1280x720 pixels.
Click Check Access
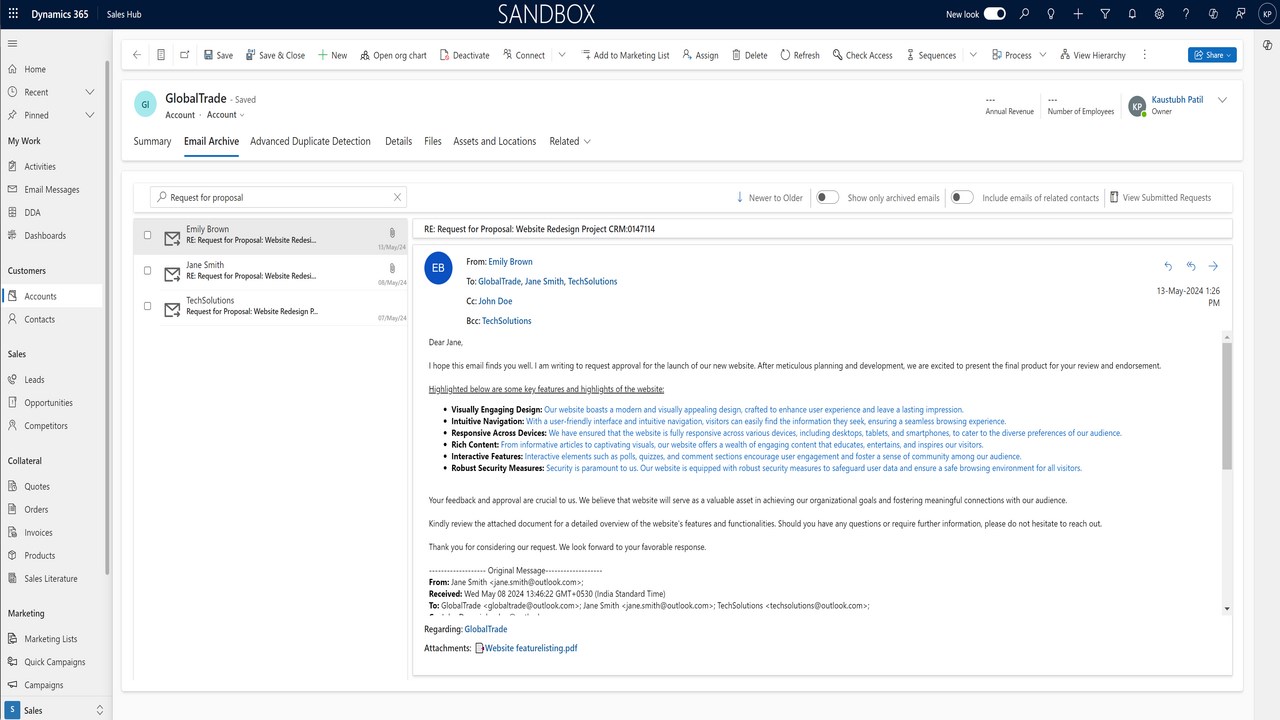pos(862,55)
